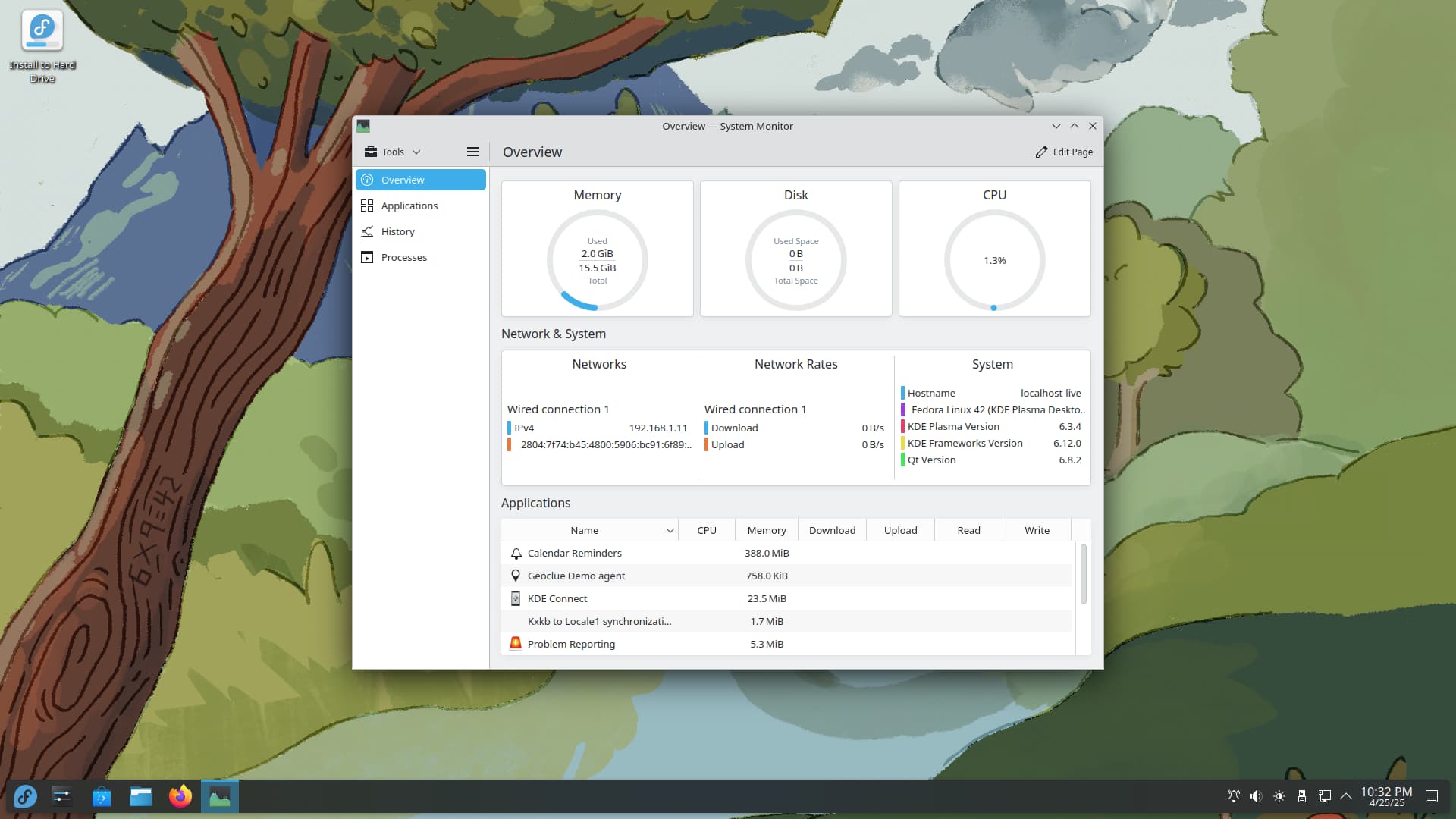Open the hamburger menu in System Monitor
1456x819 pixels.
click(x=472, y=152)
